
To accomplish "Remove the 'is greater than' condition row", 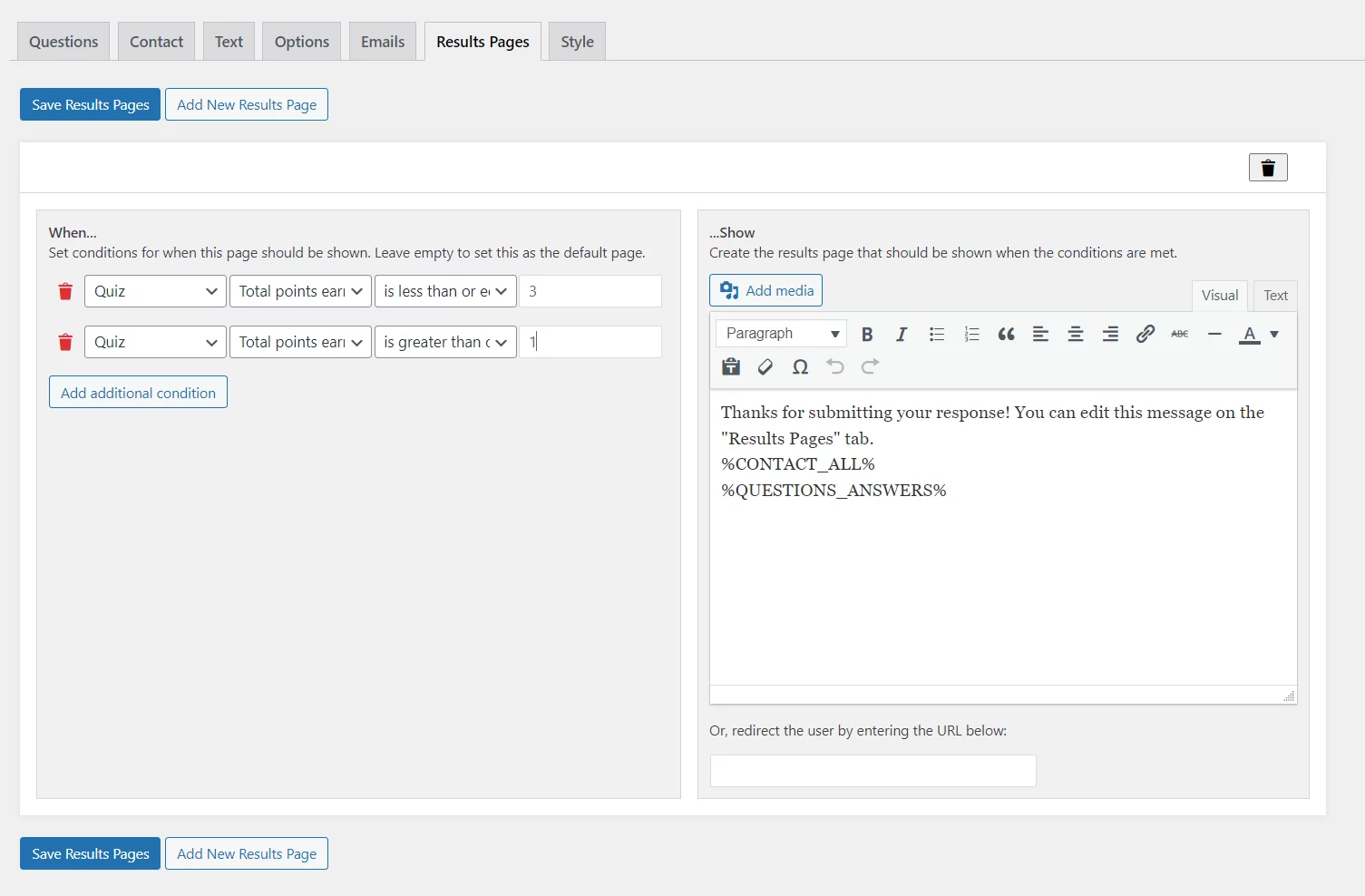I will [x=65, y=342].
